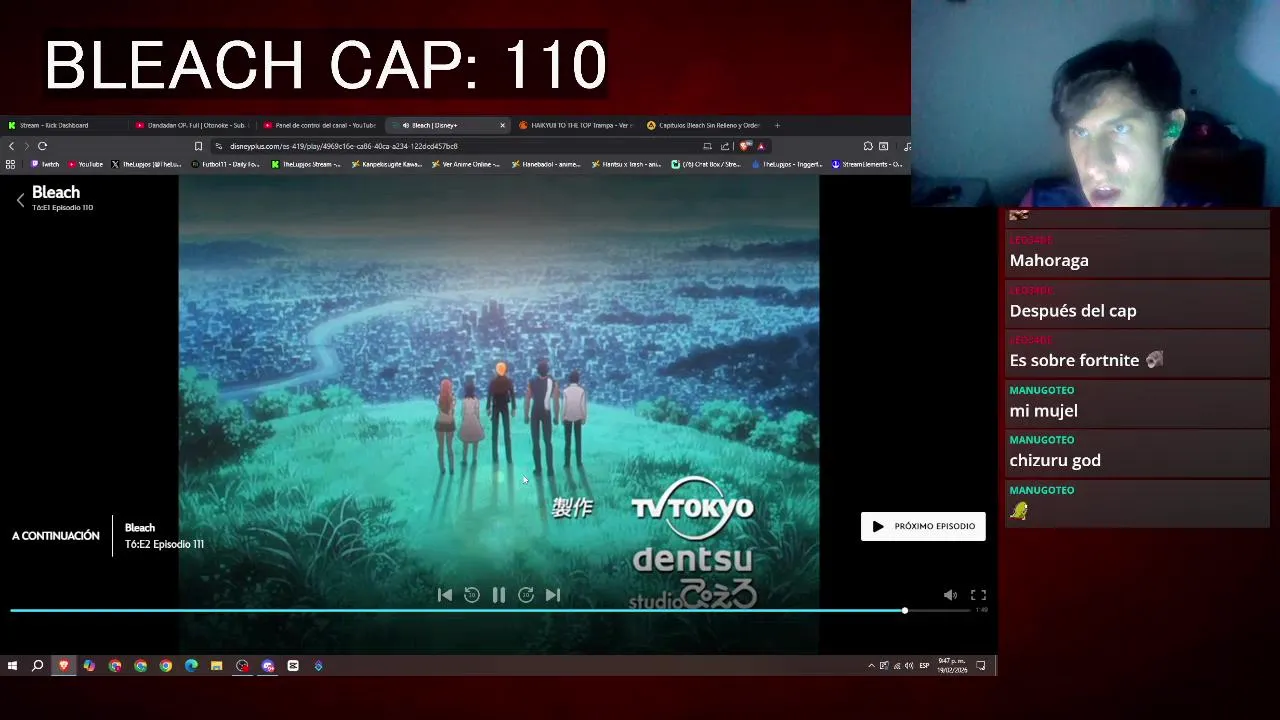Open the taskbar volume control
The height and width of the screenshot is (720, 1280).
tap(909, 665)
